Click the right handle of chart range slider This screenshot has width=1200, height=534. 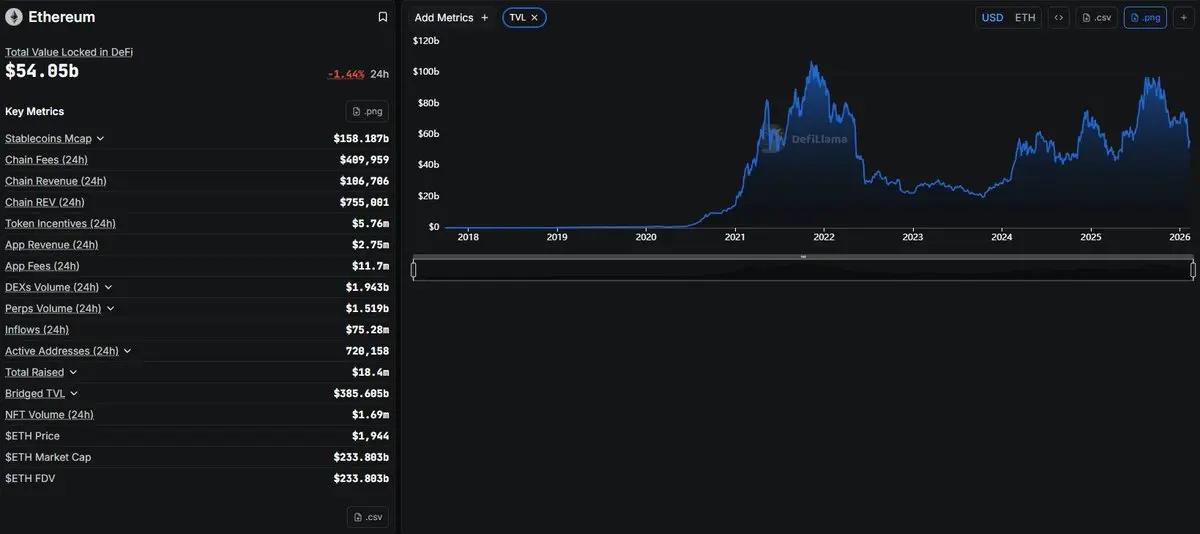pos(1193,270)
